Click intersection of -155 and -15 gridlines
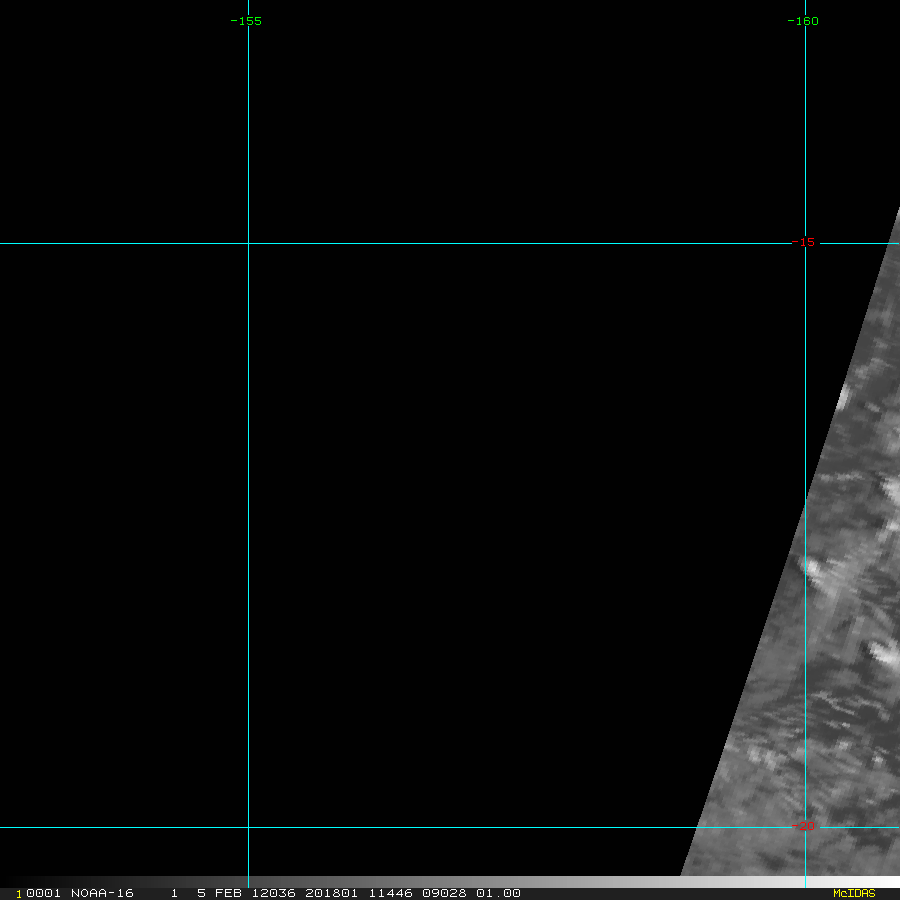The image size is (900, 900). click(x=248, y=243)
